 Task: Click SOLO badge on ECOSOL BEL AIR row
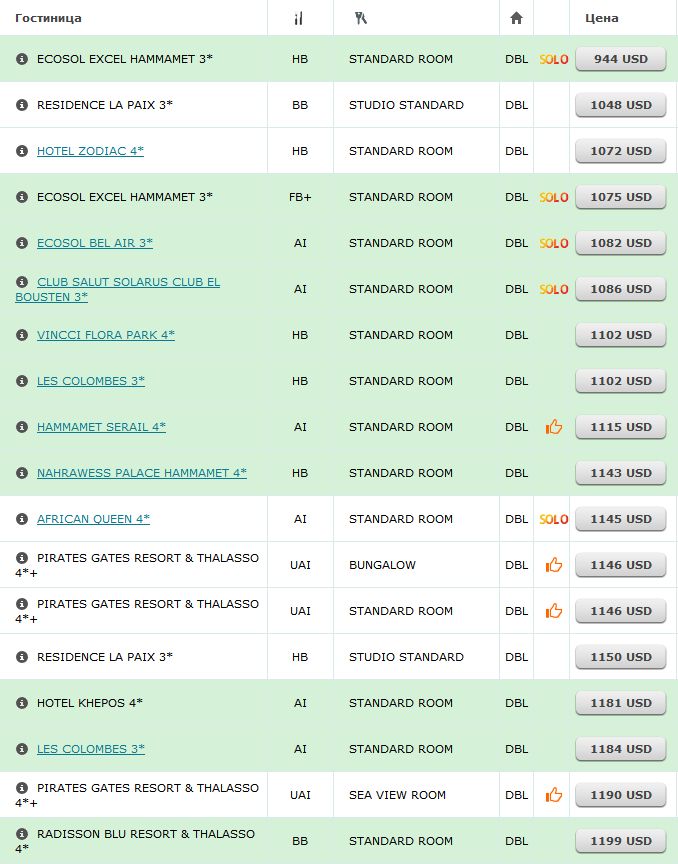(553, 243)
